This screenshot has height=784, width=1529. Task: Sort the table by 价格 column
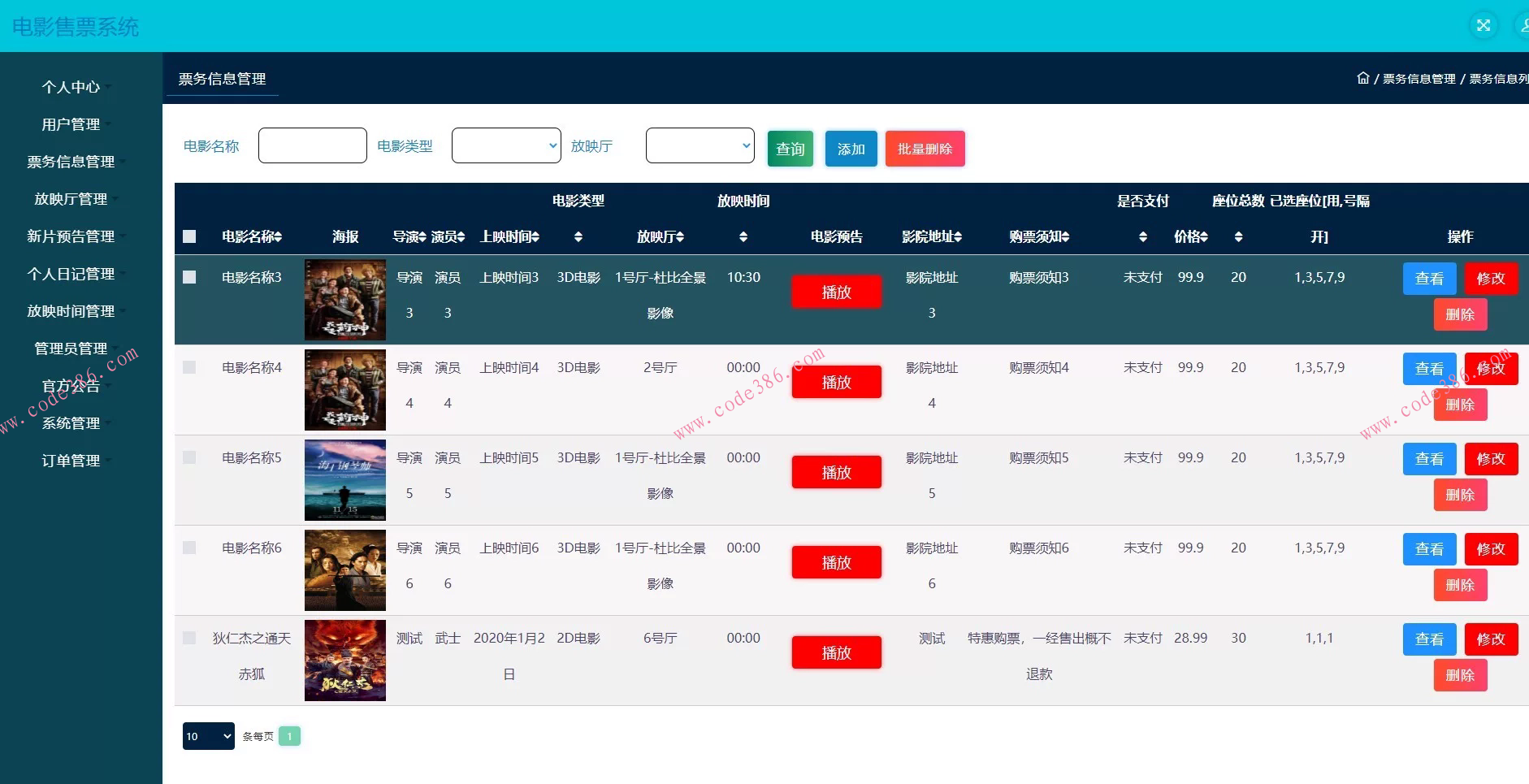point(1205,236)
